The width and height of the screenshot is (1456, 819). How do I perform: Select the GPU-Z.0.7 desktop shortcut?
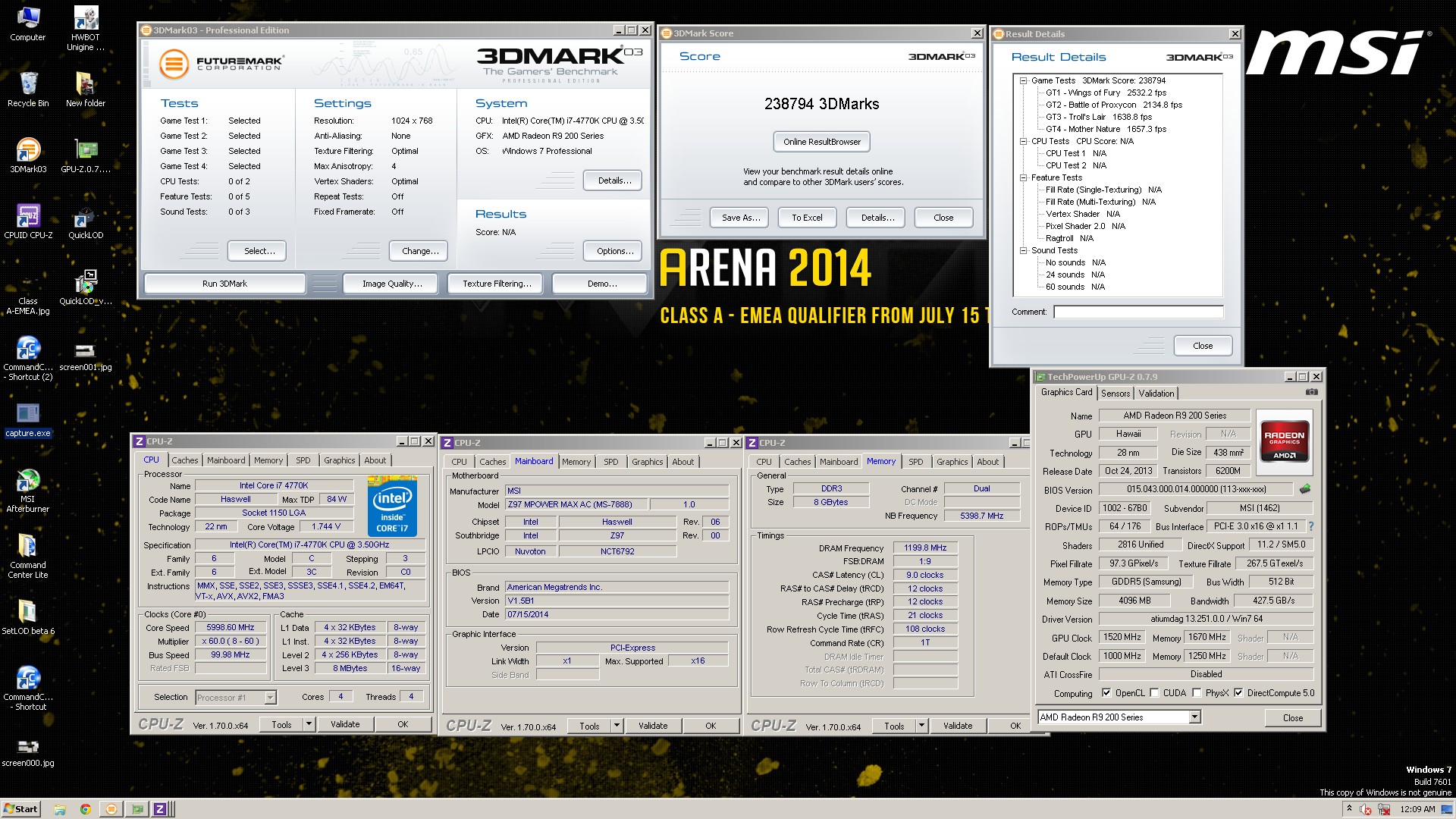point(86,155)
